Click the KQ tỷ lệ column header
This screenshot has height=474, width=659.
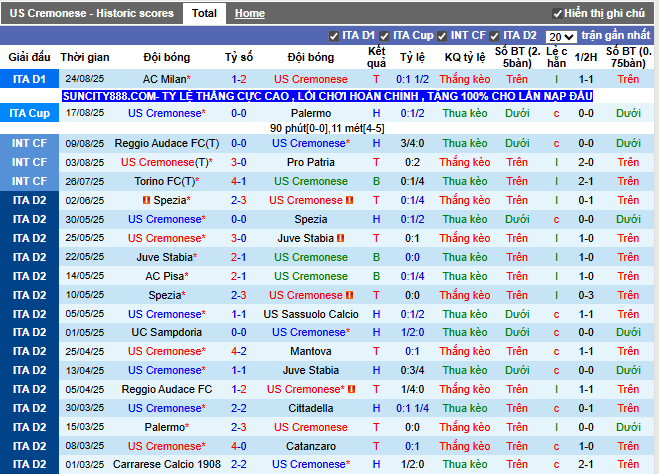pyautogui.click(x=465, y=57)
